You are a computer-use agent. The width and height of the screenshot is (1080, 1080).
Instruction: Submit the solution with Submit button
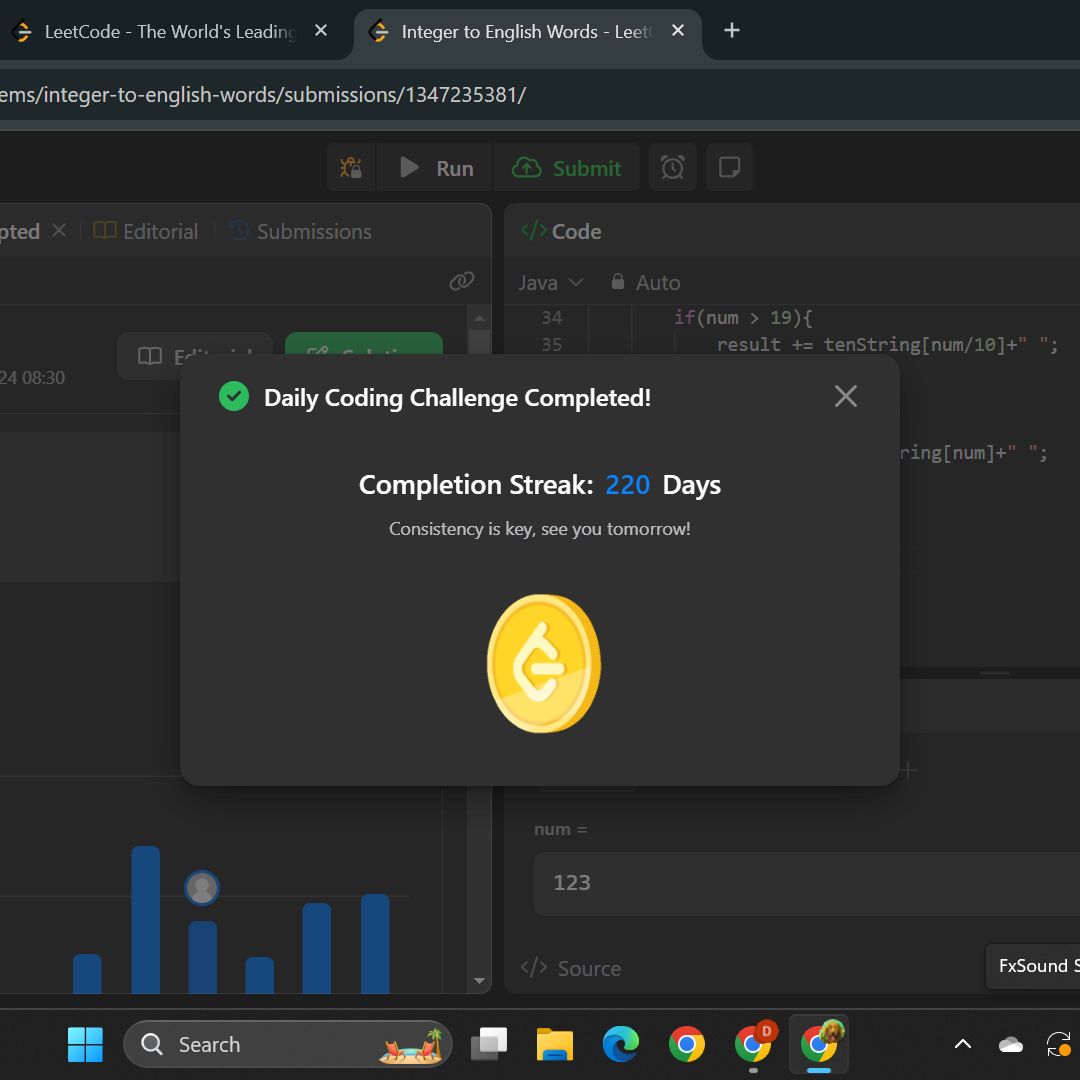567,168
